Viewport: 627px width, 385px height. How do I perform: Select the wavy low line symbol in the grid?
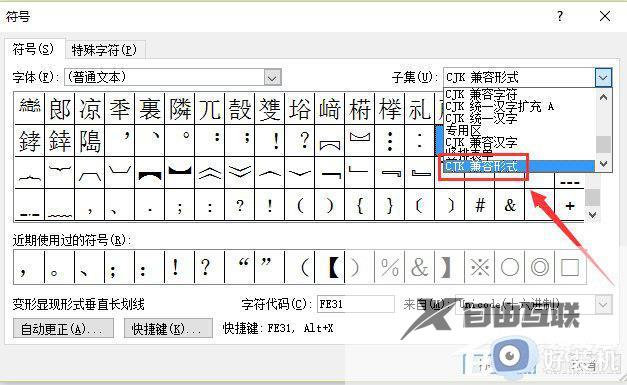pyautogui.click(x=60, y=205)
